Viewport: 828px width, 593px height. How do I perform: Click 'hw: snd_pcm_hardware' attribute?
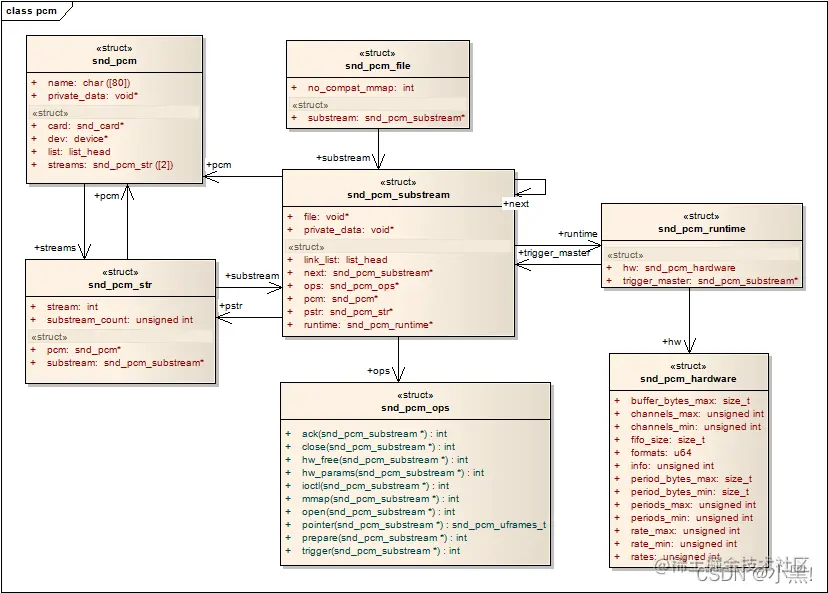click(x=679, y=268)
